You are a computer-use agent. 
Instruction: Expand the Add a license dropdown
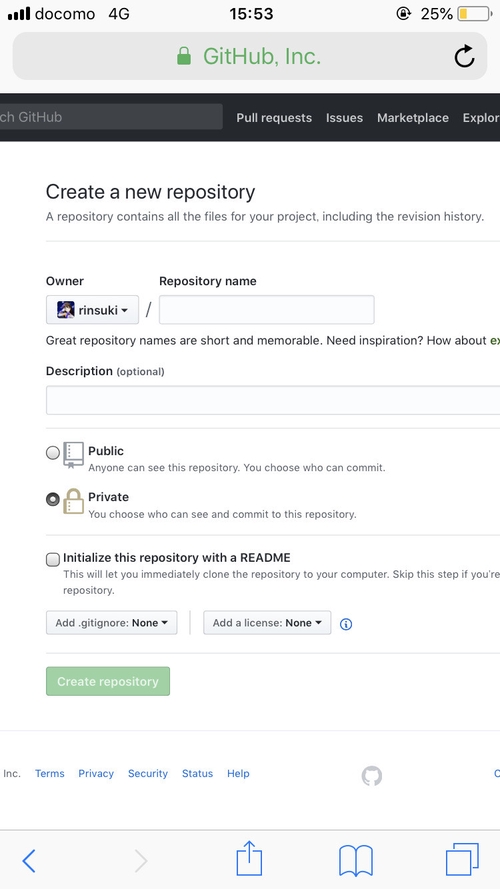[x=267, y=623]
